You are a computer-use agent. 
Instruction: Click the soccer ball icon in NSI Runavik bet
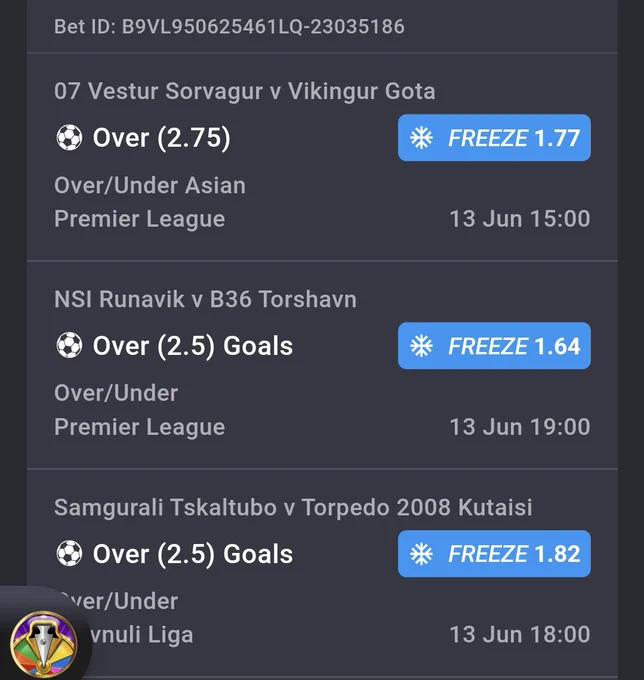69,345
